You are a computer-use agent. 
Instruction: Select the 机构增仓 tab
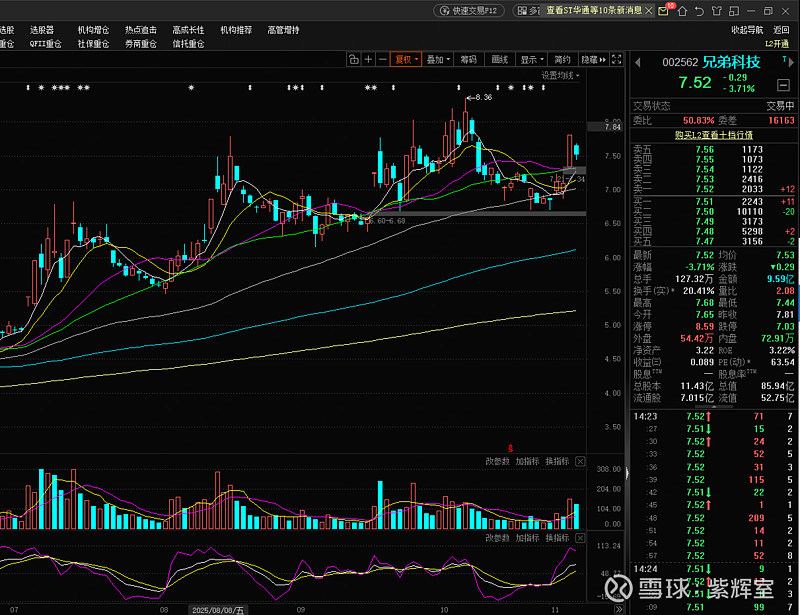pyautogui.click(x=93, y=30)
